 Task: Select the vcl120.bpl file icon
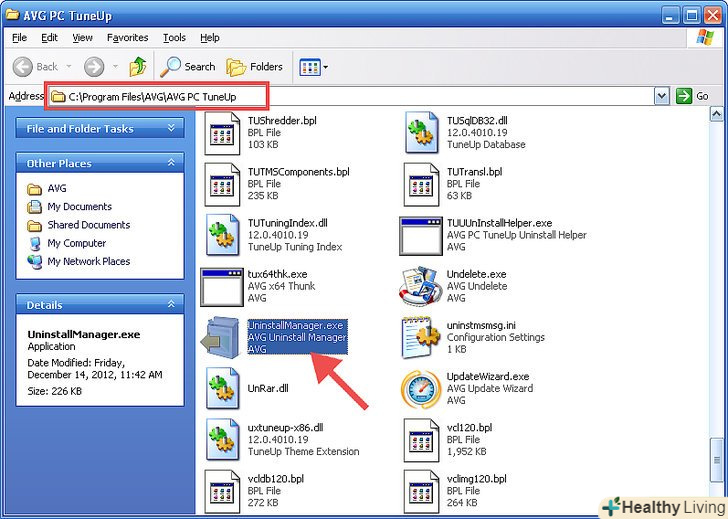tap(421, 440)
